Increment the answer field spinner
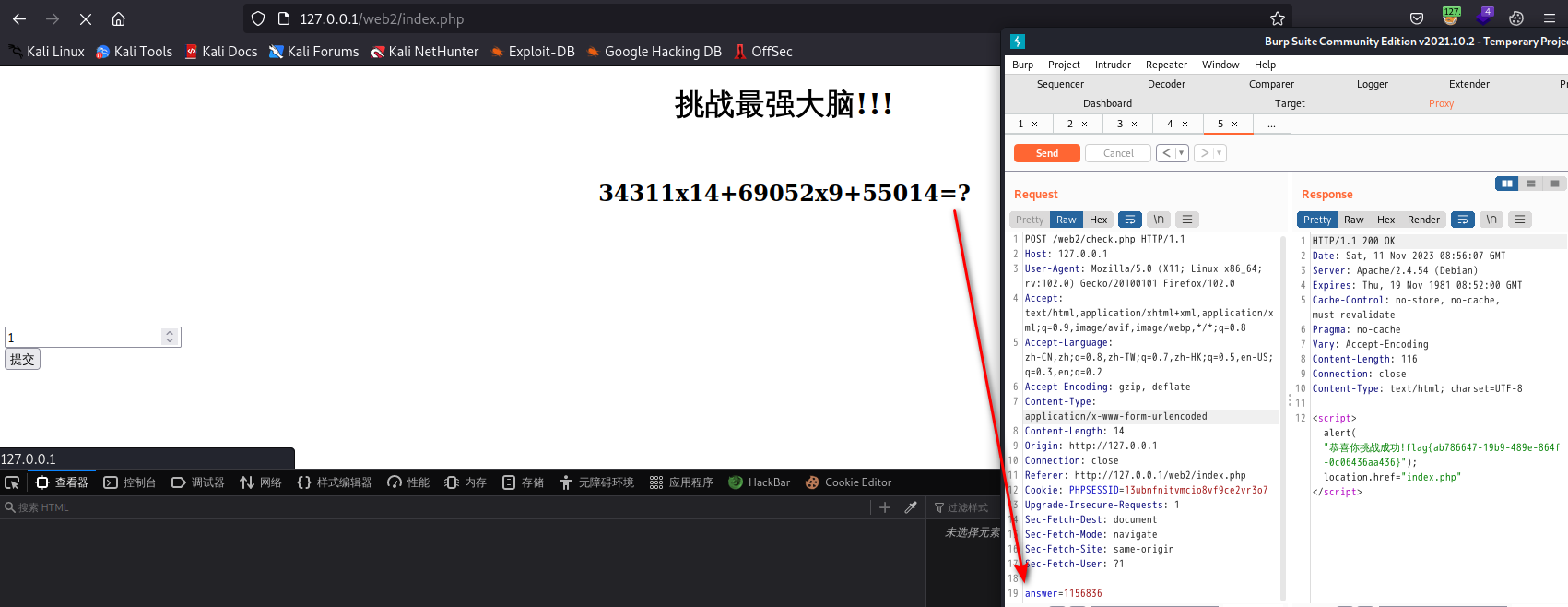The width and height of the screenshot is (1568, 607). pos(170,333)
